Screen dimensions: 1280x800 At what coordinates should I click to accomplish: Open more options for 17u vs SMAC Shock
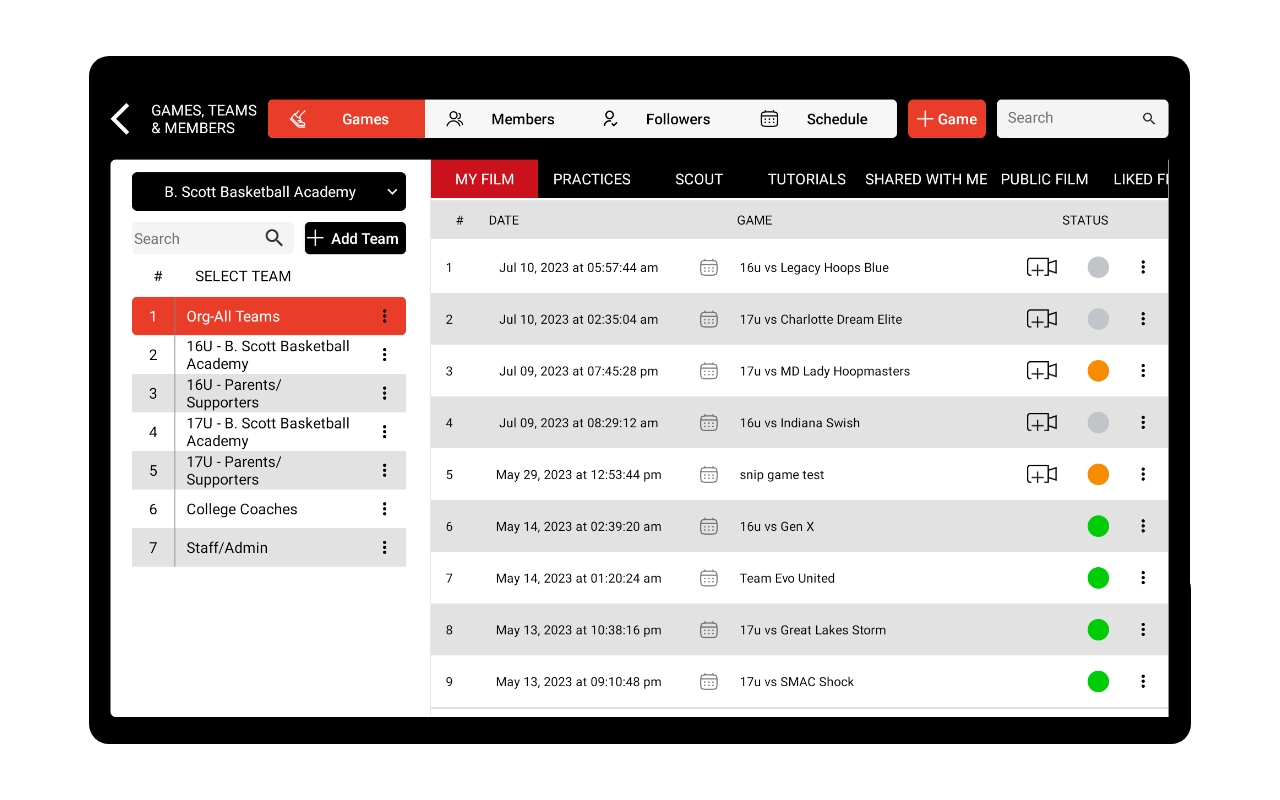tap(1143, 682)
